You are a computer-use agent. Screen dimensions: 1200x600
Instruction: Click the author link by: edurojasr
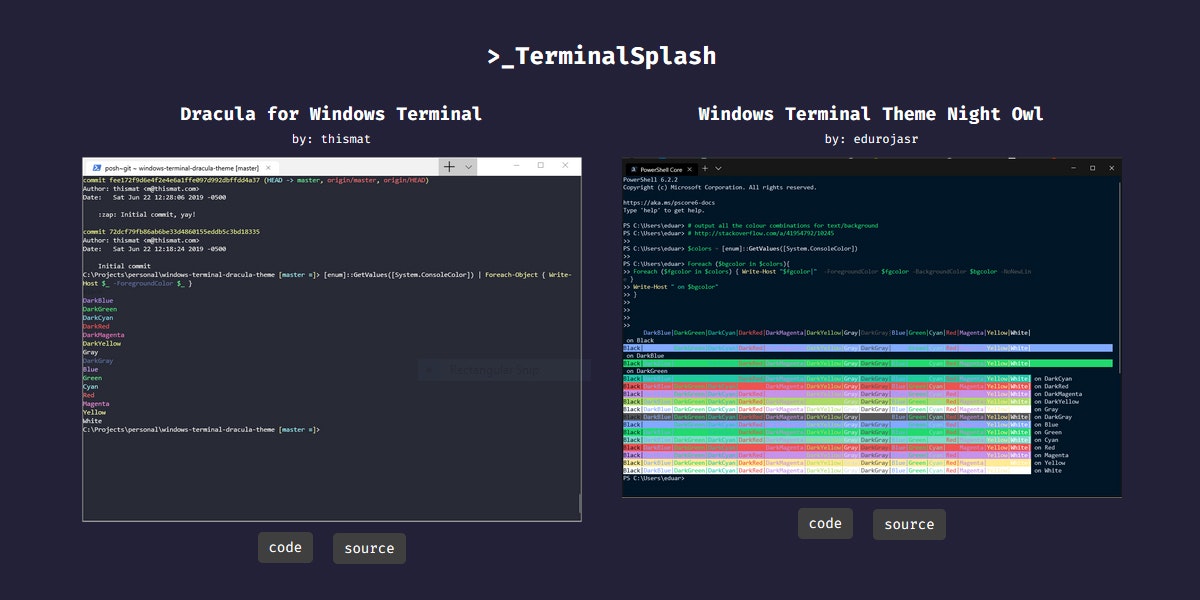point(871,139)
